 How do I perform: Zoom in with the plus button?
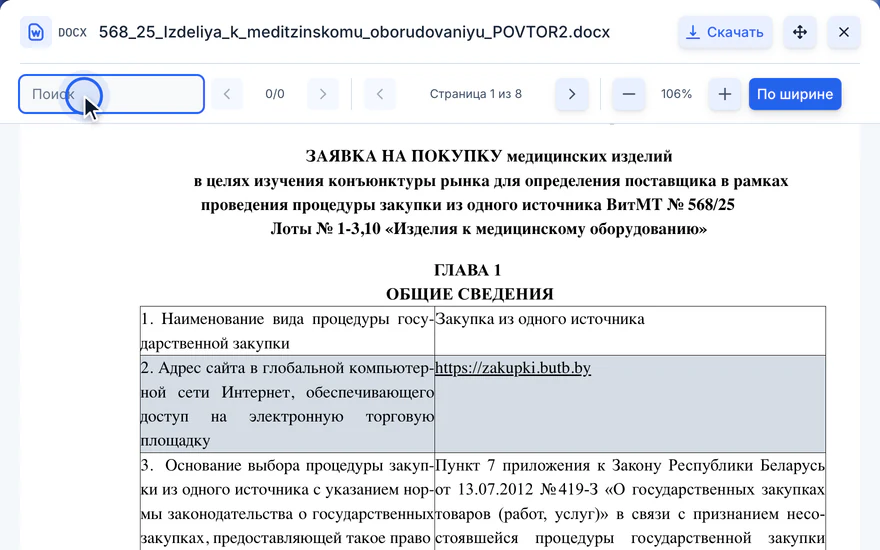tap(725, 94)
